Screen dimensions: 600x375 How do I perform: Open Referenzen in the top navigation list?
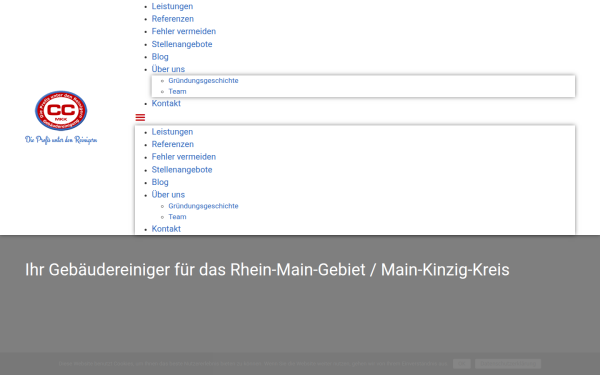point(173,19)
